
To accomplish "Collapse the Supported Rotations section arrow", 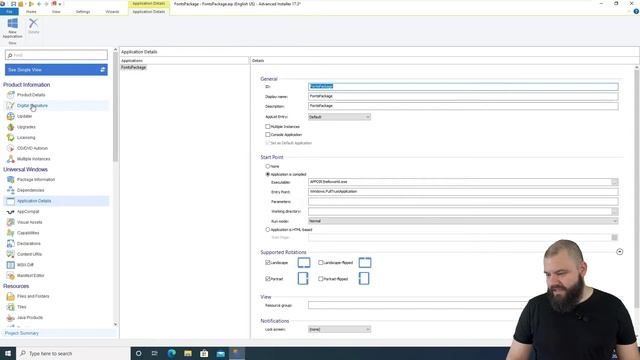I will (x=619, y=252).
